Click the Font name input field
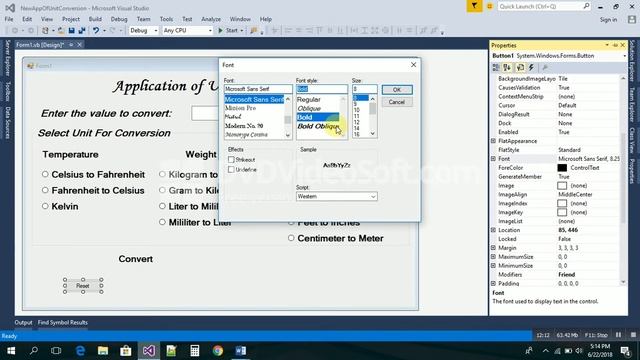 point(258,89)
